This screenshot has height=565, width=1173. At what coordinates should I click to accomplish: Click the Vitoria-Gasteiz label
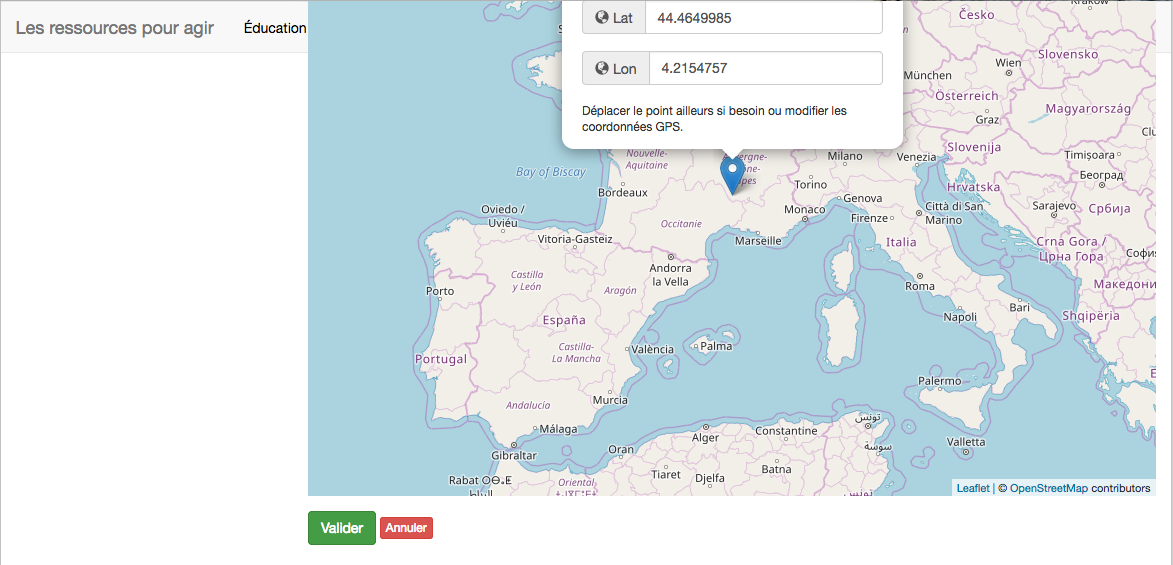pyautogui.click(x=575, y=239)
